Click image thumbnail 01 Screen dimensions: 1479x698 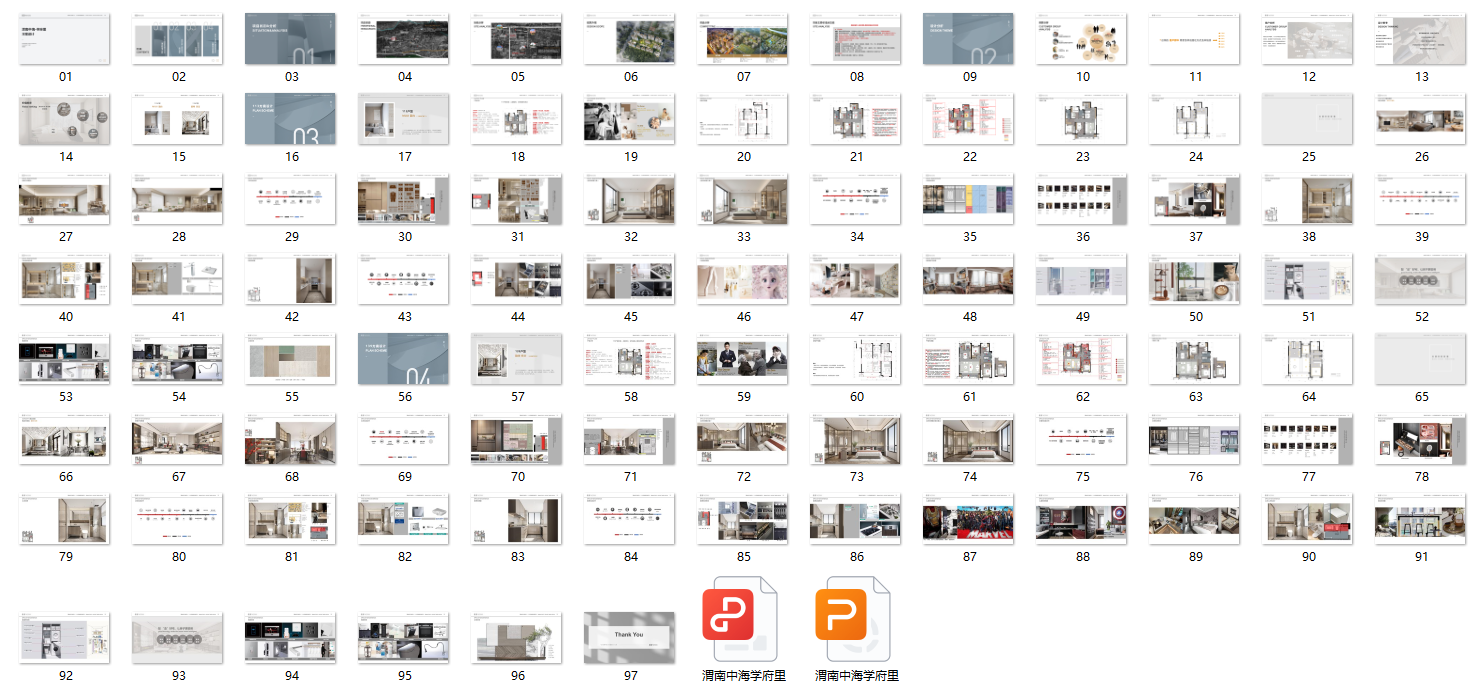click(x=66, y=39)
